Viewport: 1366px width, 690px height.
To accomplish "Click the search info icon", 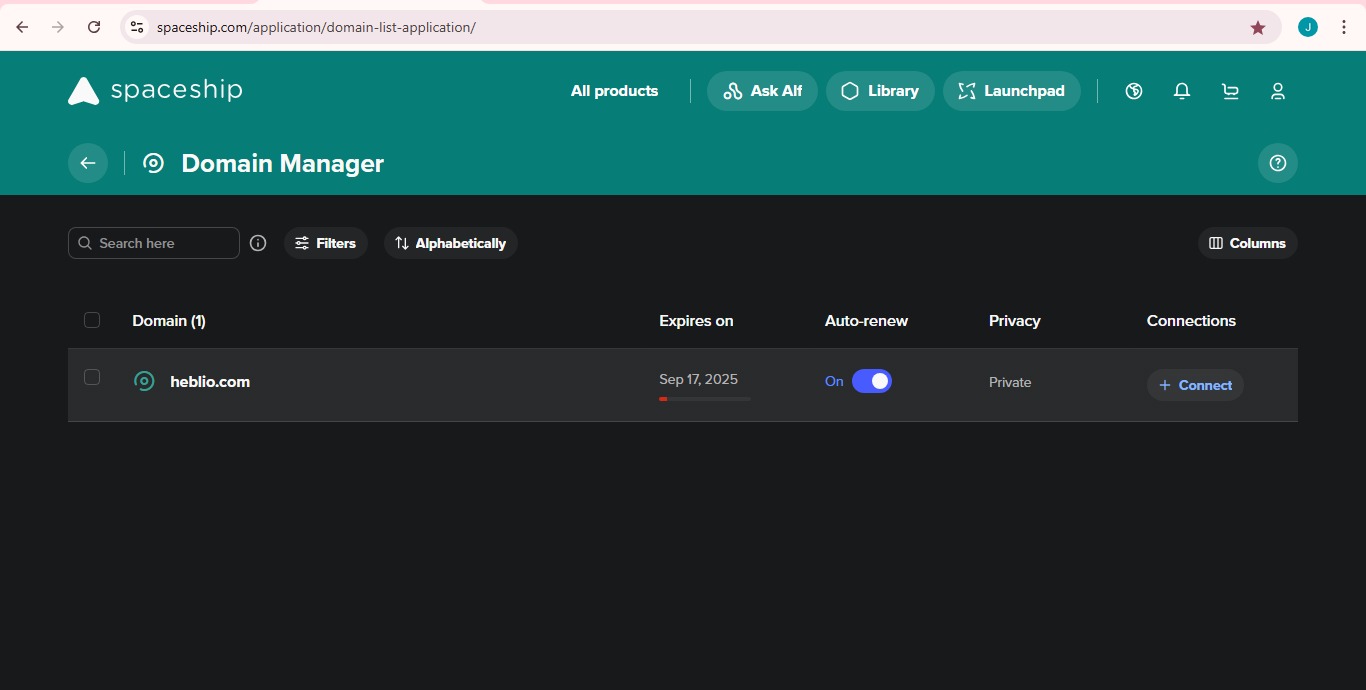I will (258, 243).
